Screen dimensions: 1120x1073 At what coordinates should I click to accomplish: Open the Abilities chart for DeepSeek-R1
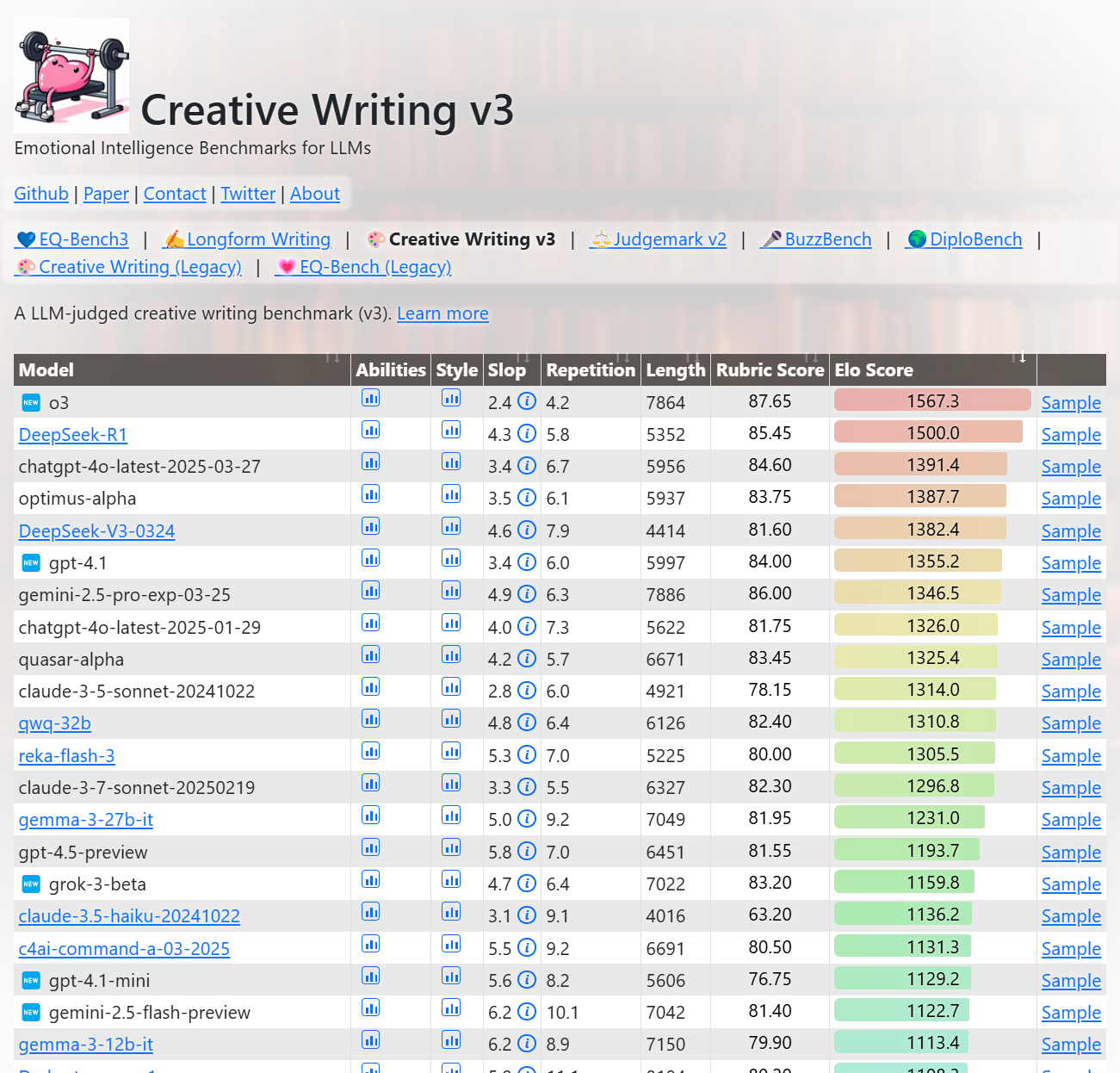pyautogui.click(x=371, y=430)
